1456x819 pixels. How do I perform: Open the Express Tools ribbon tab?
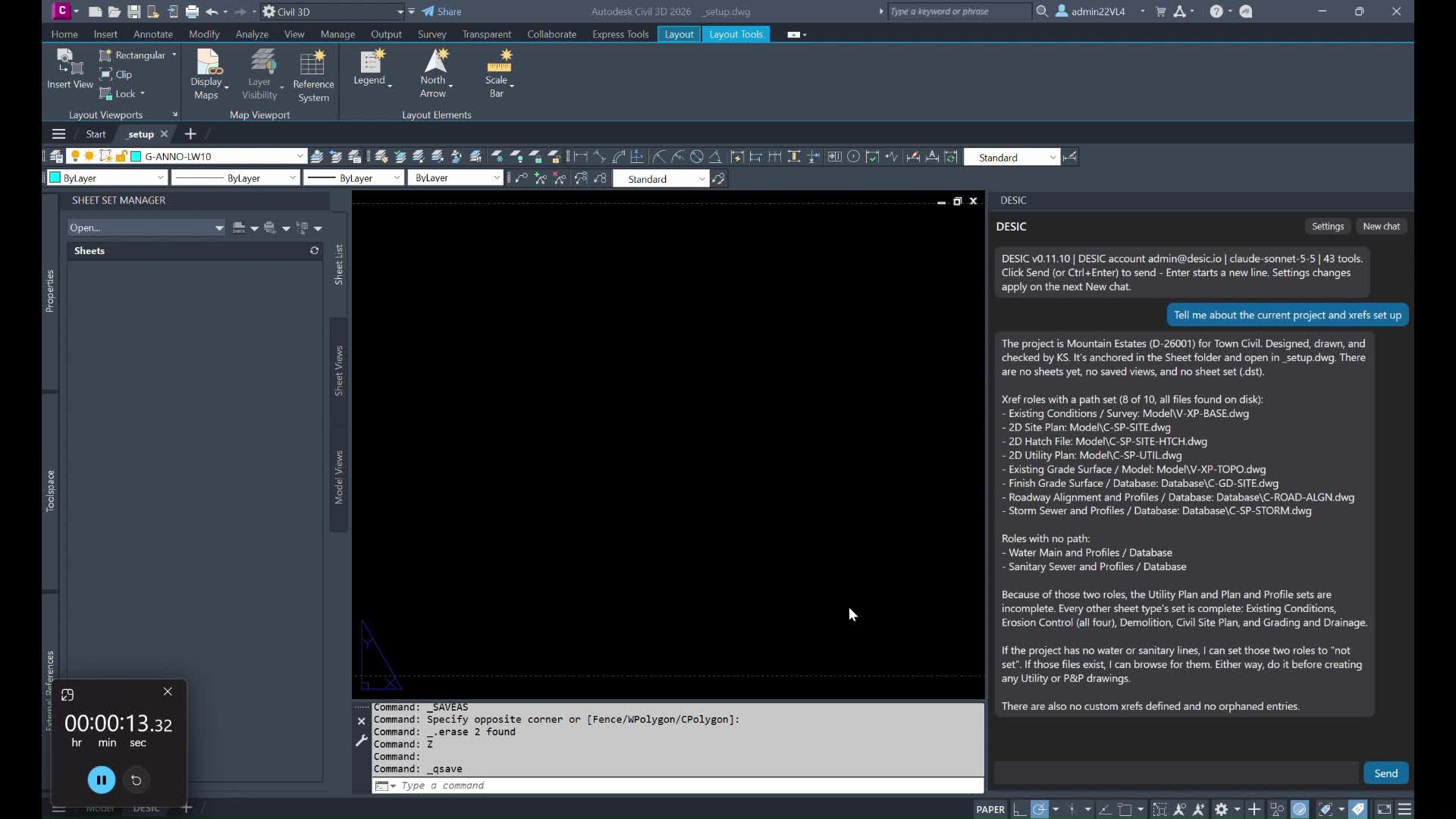[x=620, y=34]
